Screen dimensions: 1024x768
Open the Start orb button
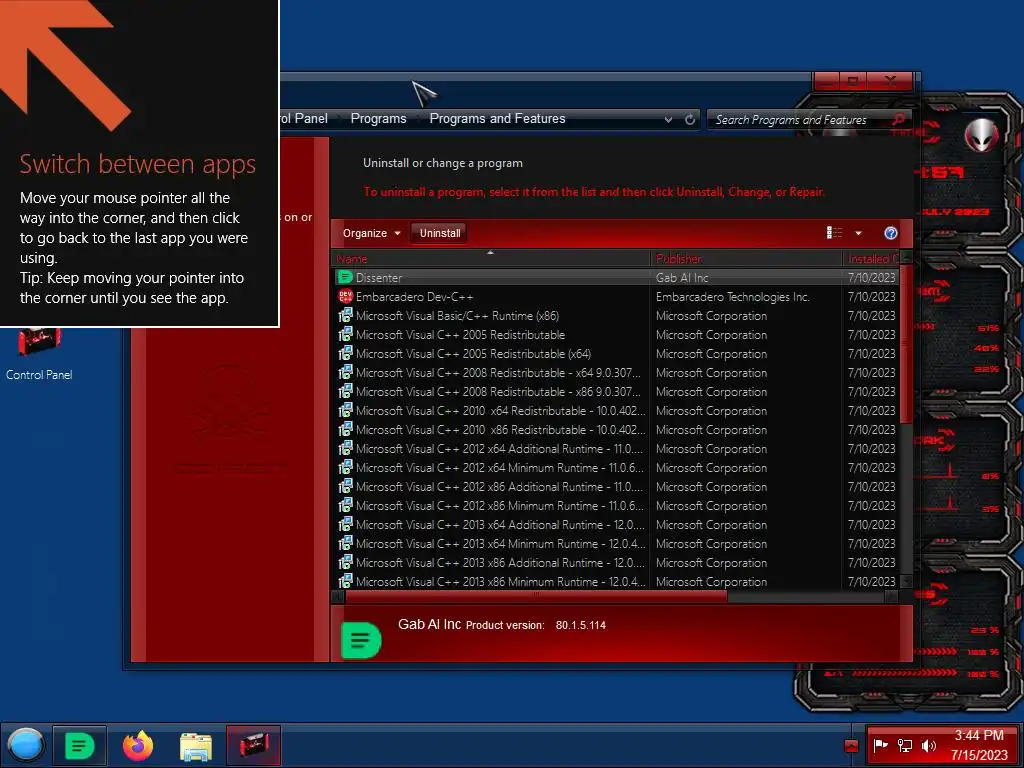(x=26, y=745)
